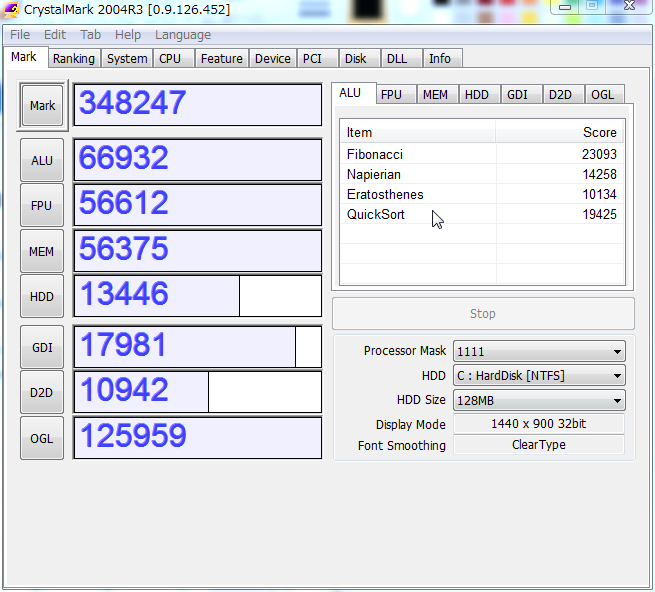655x592 pixels.
Task: Click the total Mark score 348247
Action: [x=198, y=105]
